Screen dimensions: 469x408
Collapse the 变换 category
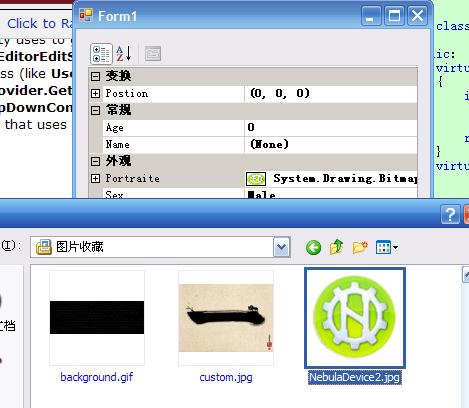[x=95, y=76]
